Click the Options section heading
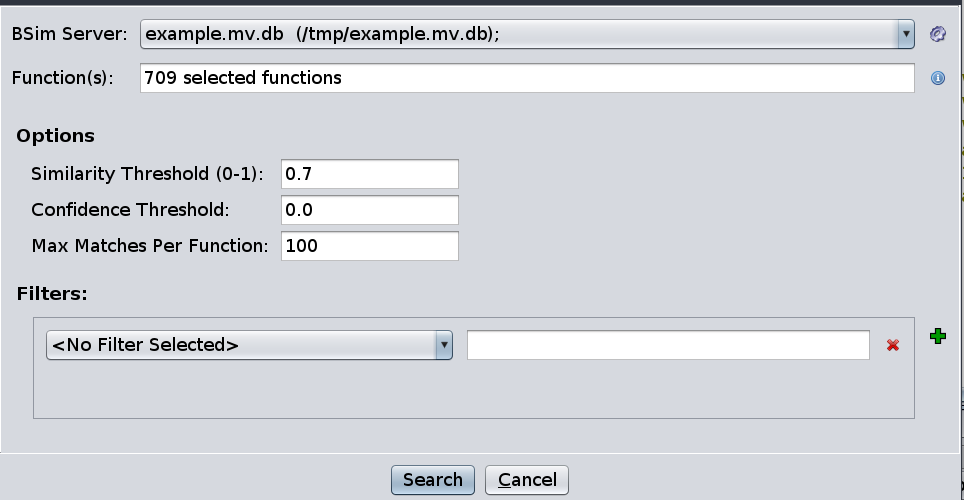The image size is (964, 500). pos(55,136)
